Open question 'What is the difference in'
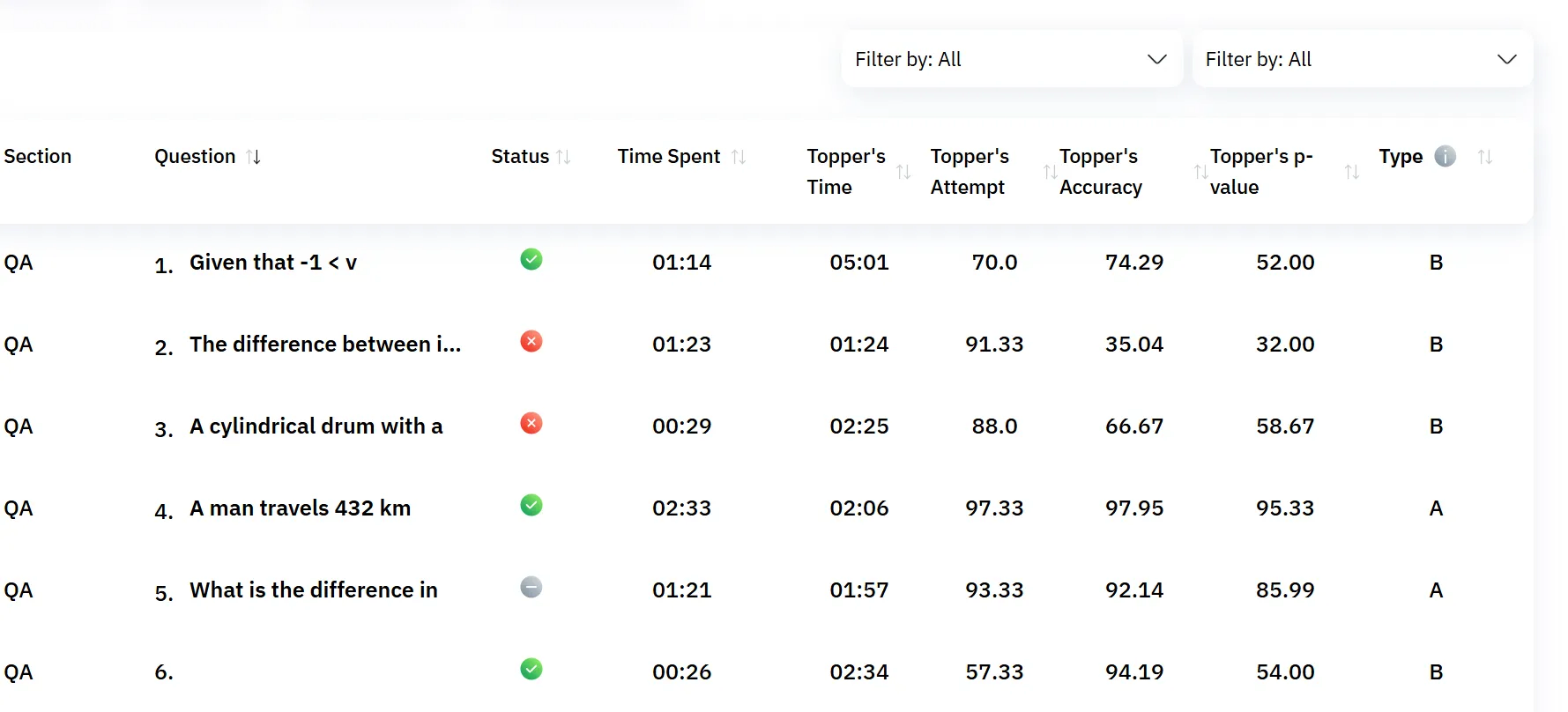This screenshot has height=712, width=1568. (314, 590)
